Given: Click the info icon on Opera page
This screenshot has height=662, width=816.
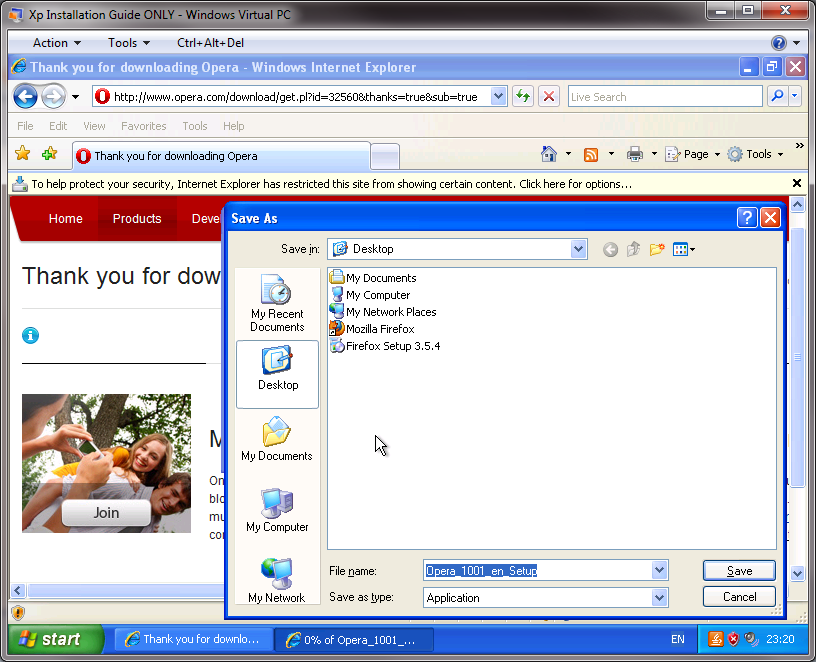Looking at the screenshot, I should click(30, 336).
